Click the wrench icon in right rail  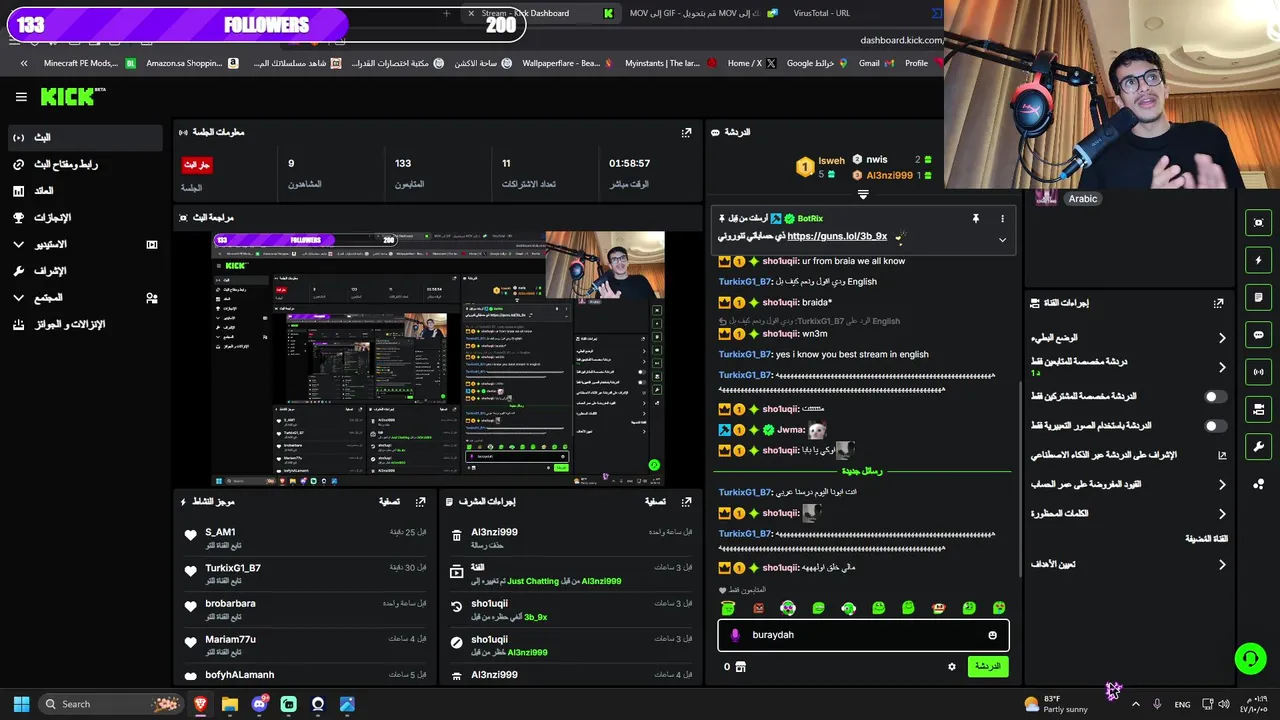(1258, 446)
